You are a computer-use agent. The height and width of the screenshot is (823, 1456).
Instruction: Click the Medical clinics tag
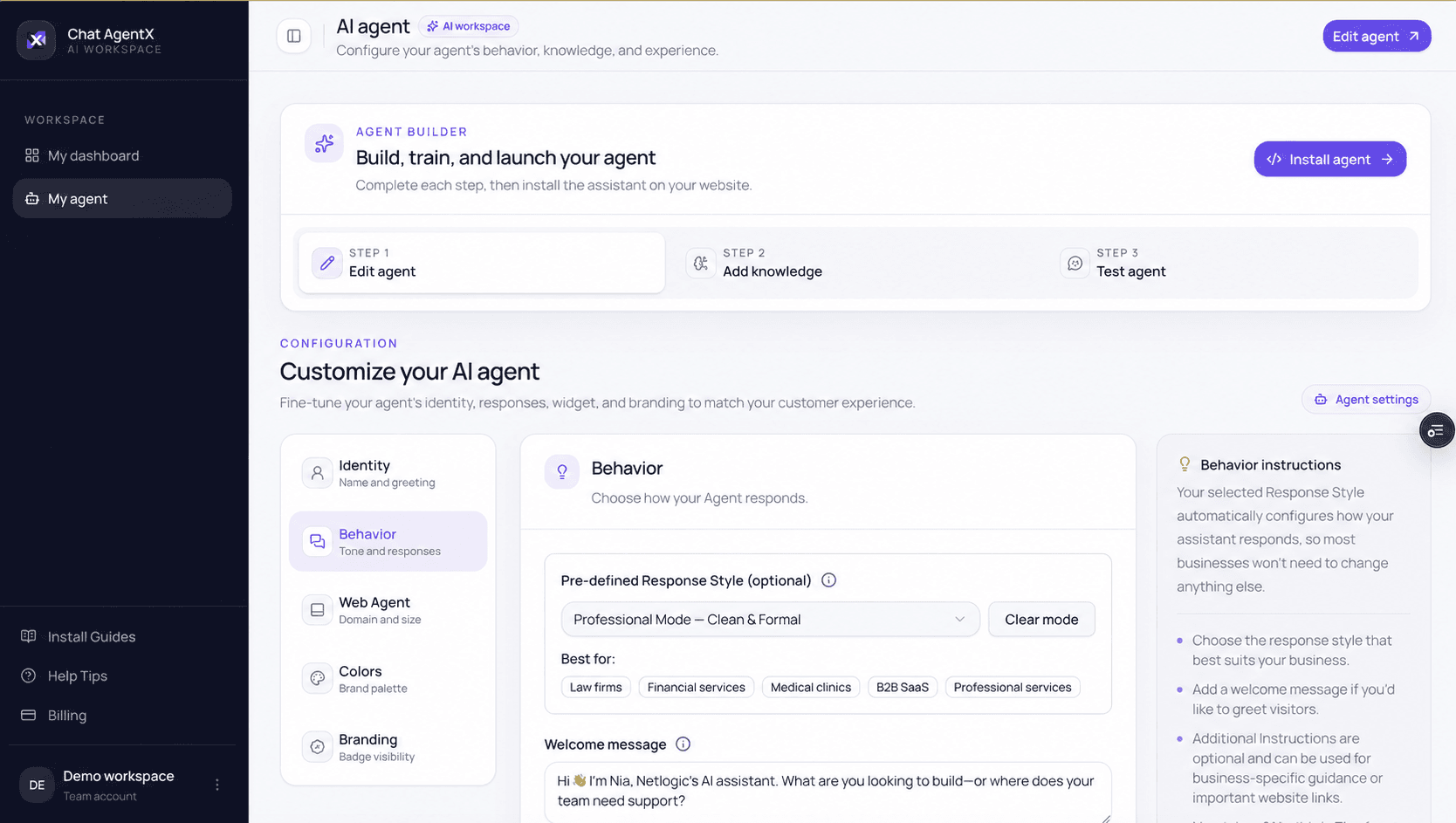tap(811, 687)
